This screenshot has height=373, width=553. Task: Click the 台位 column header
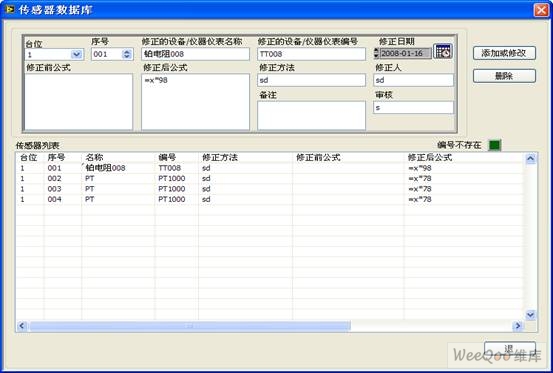point(29,157)
